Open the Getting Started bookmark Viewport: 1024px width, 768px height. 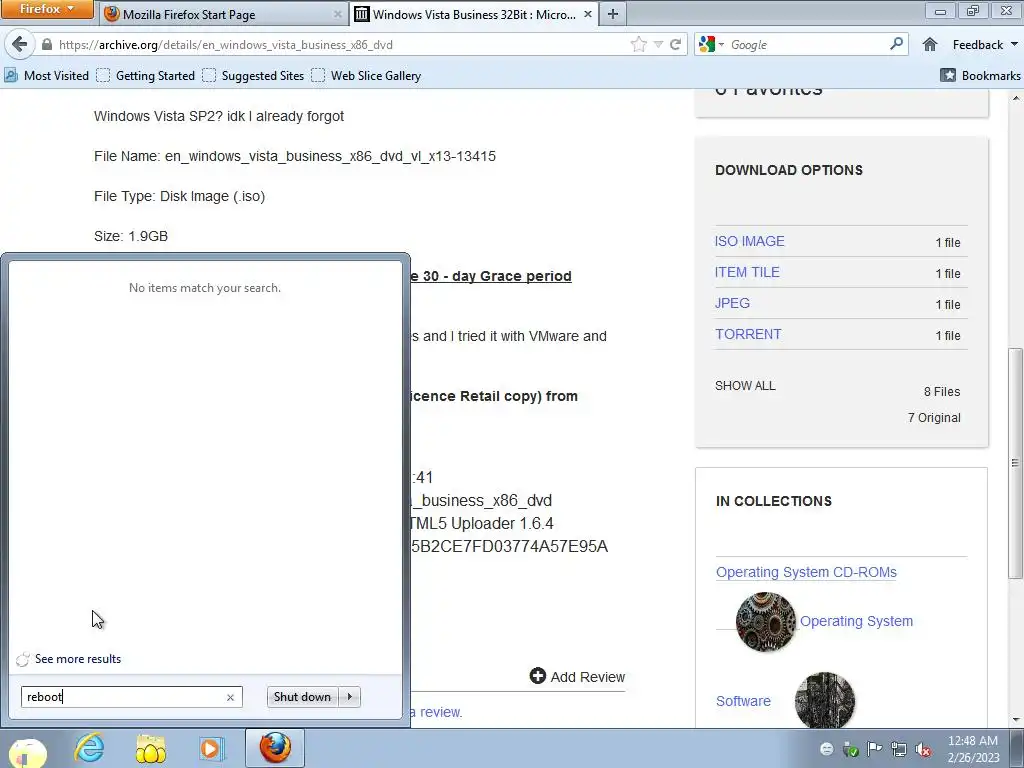pyautogui.click(x=146, y=76)
